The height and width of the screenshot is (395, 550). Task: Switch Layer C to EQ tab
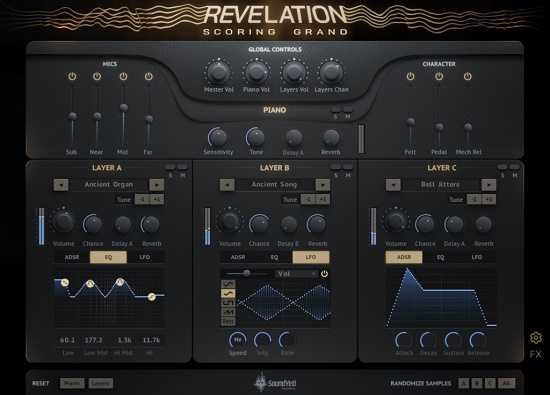441,257
